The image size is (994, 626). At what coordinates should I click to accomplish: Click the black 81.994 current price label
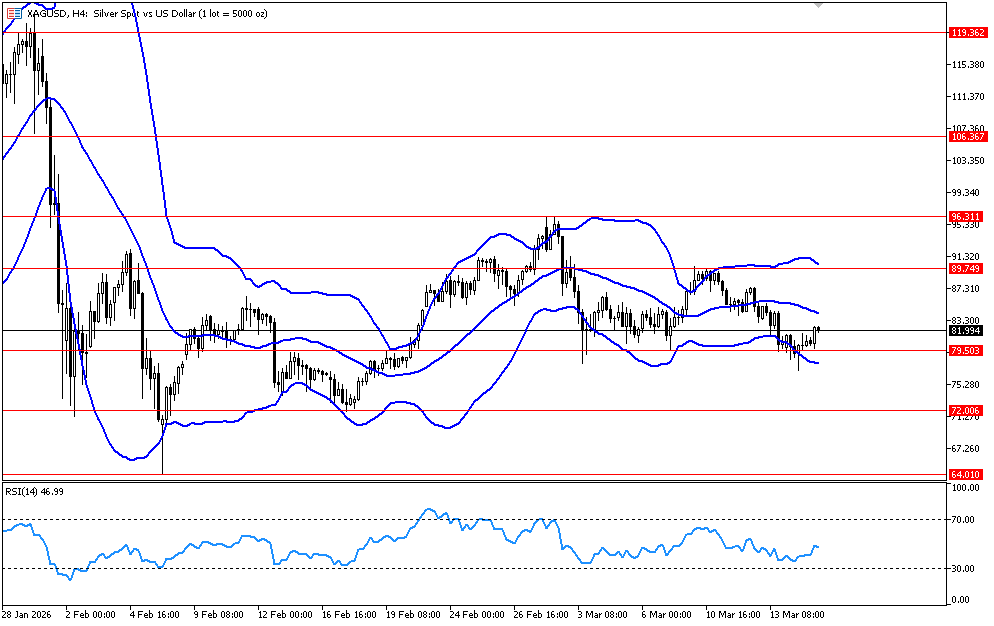click(968, 331)
